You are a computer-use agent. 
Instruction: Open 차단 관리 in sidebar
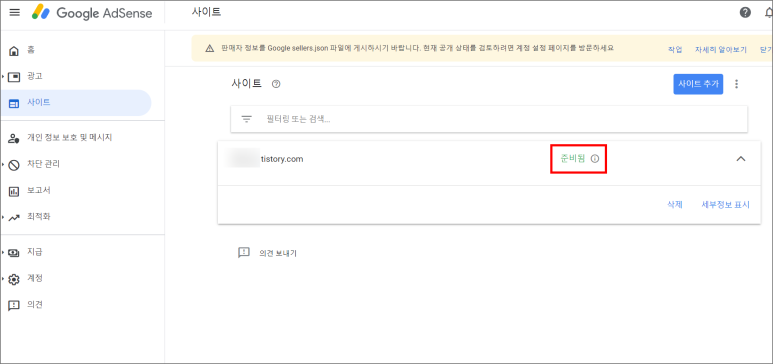(43, 164)
